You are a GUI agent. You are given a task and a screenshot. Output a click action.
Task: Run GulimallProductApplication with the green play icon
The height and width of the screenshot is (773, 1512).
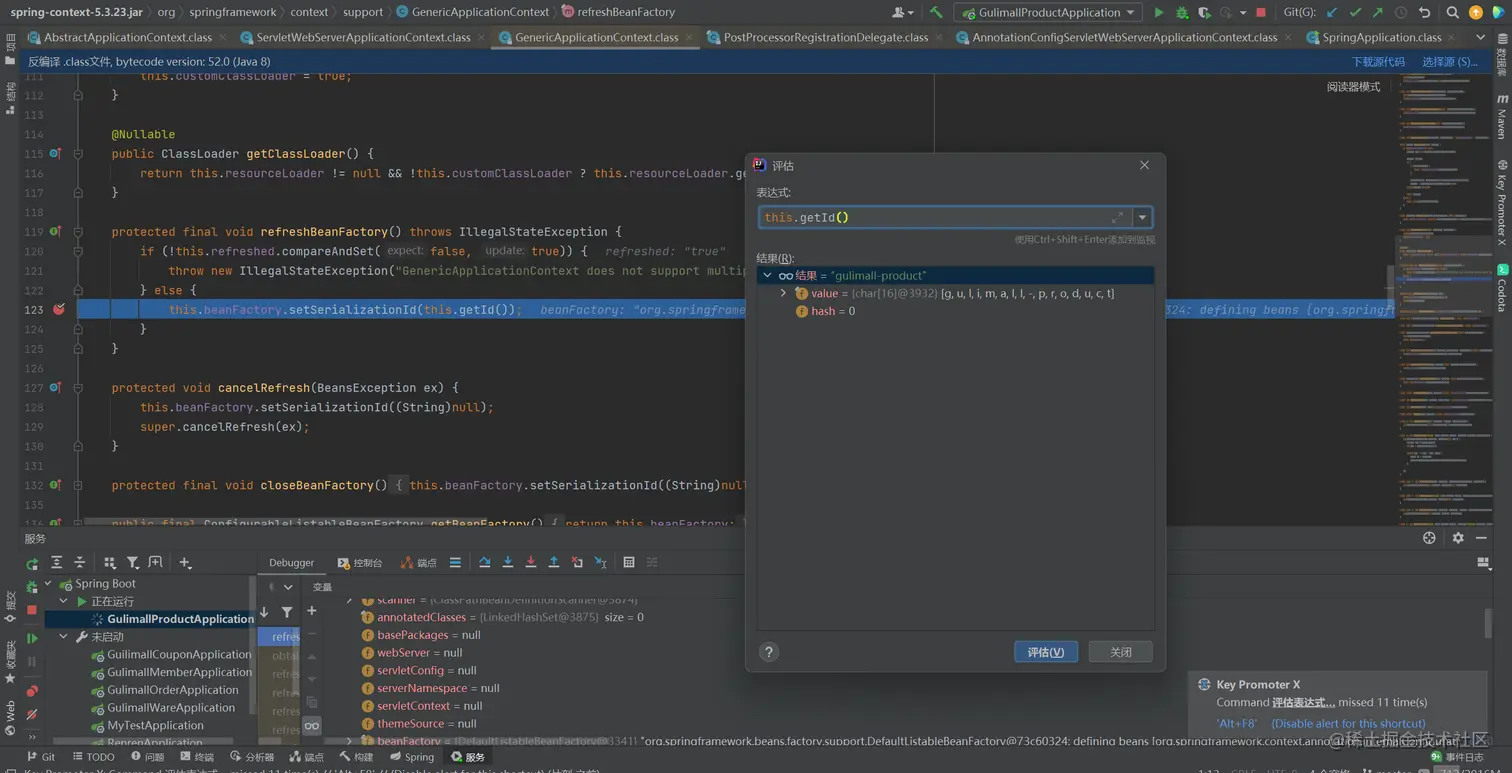(x=1159, y=12)
